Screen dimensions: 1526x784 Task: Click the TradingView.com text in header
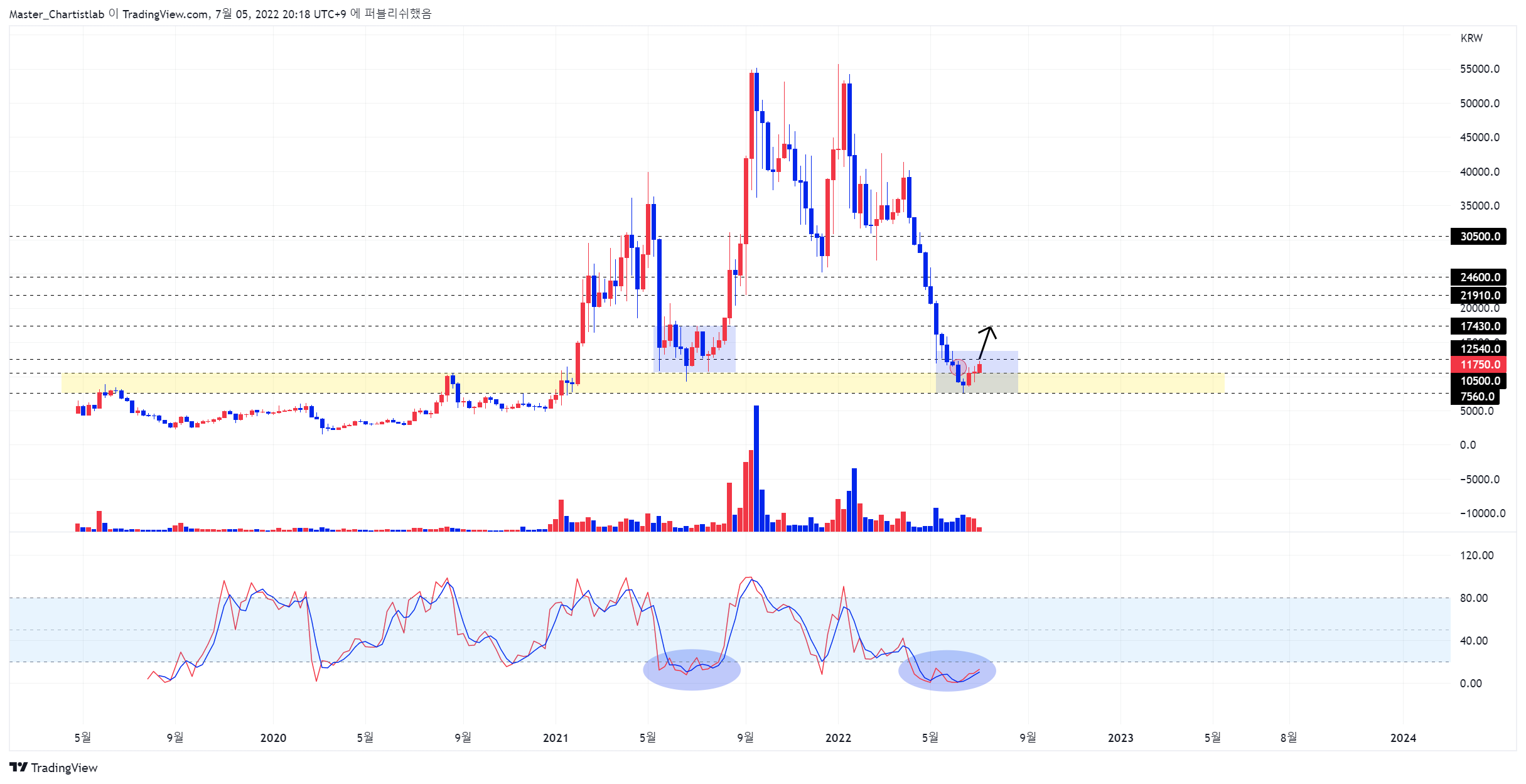pyautogui.click(x=165, y=14)
